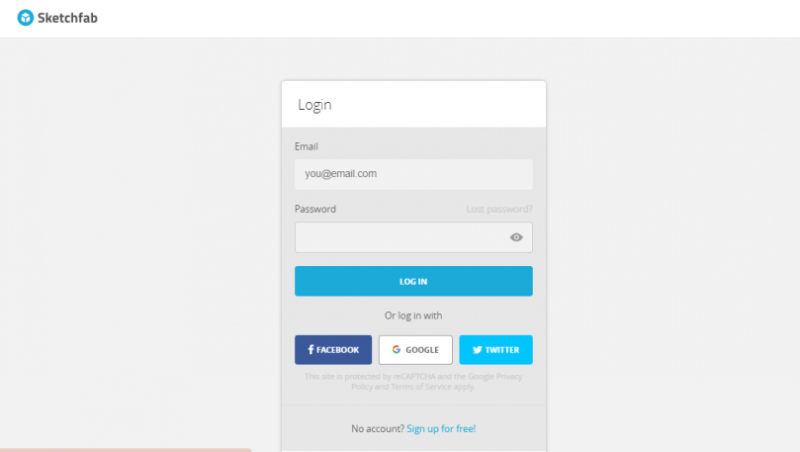The image size is (800, 452).
Task: Click the 'Email' field label
Action: 306,146
